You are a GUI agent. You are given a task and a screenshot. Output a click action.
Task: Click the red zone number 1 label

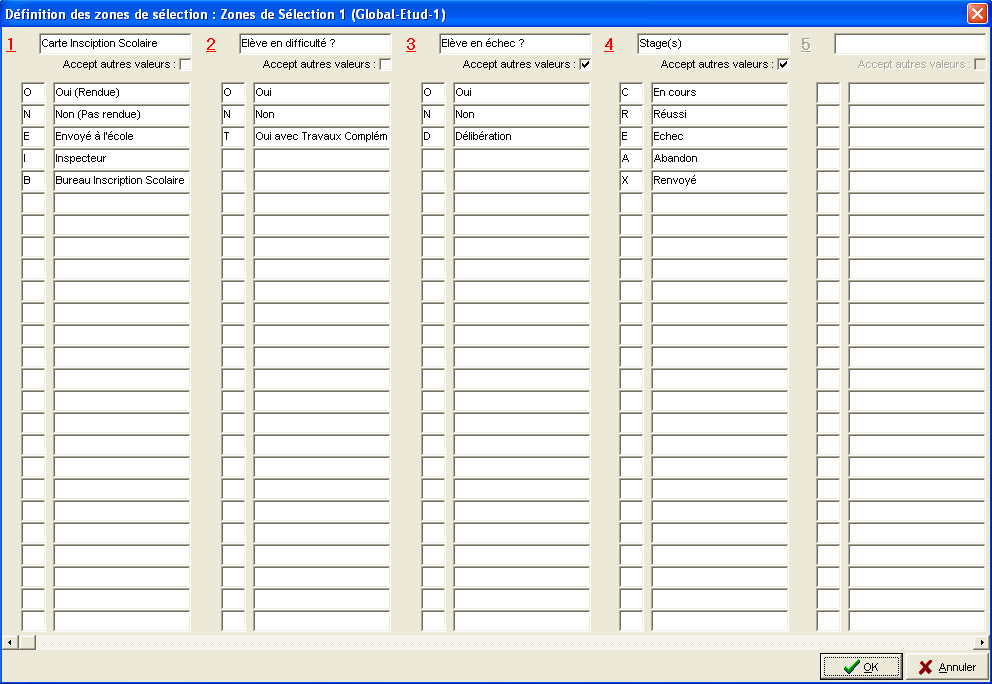coord(11,44)
